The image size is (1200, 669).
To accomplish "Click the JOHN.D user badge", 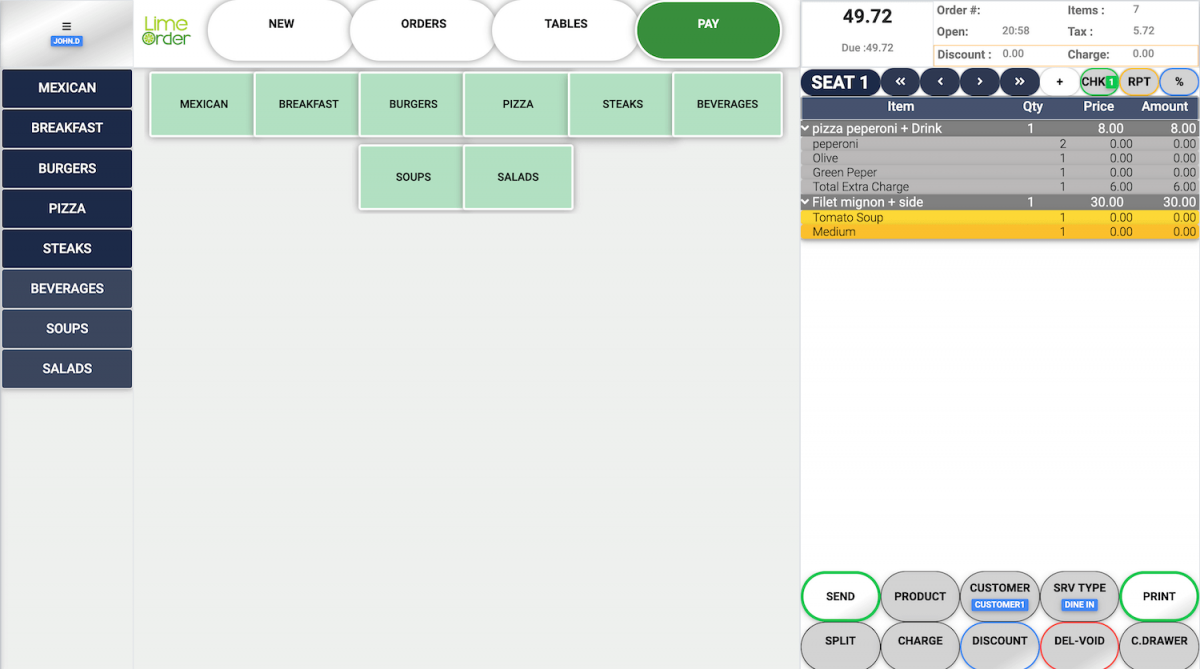I will click(66, 41).
